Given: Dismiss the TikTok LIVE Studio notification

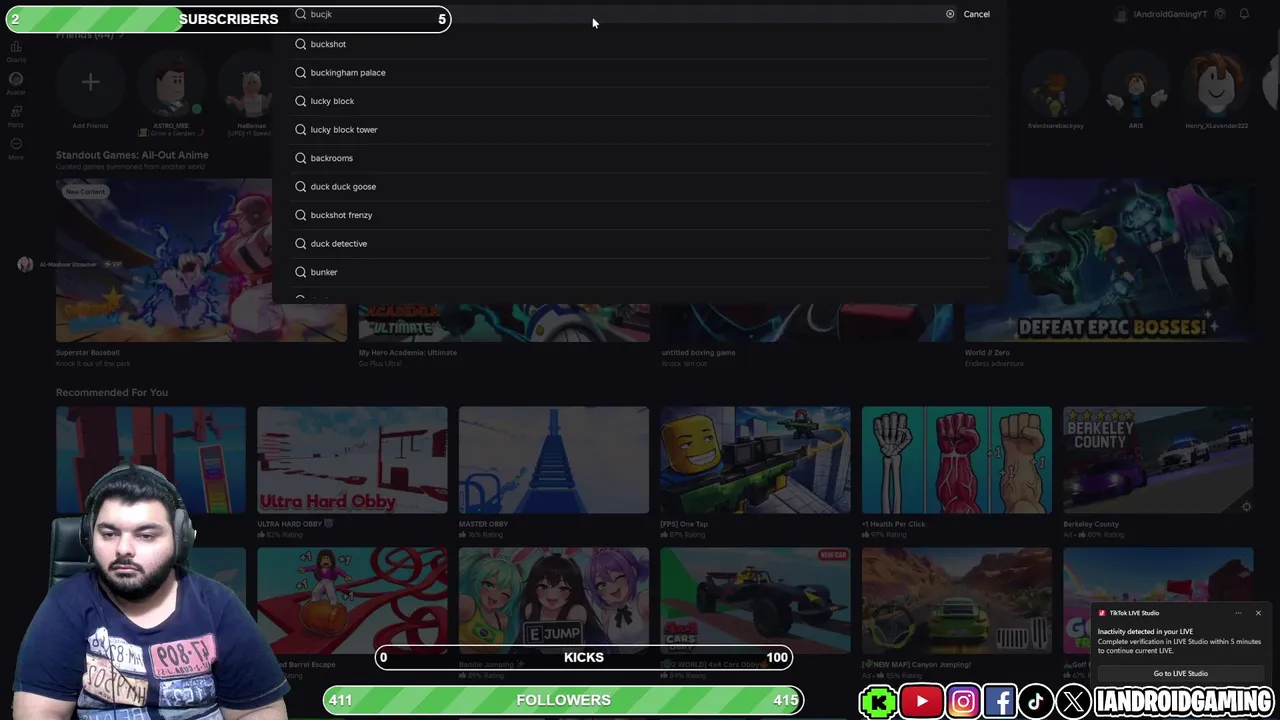Looking at the screenshot, I should tap(1258, 613).
